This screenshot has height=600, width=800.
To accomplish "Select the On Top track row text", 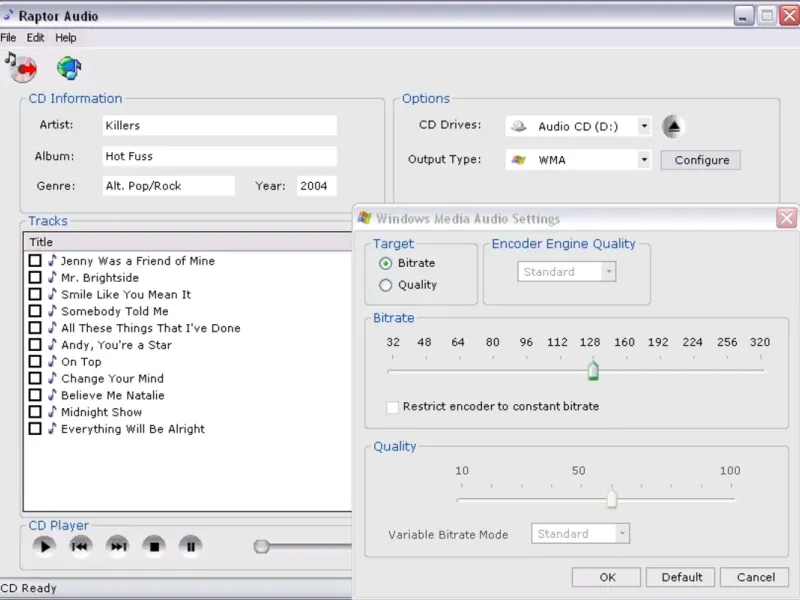I will tap(81, 362).
